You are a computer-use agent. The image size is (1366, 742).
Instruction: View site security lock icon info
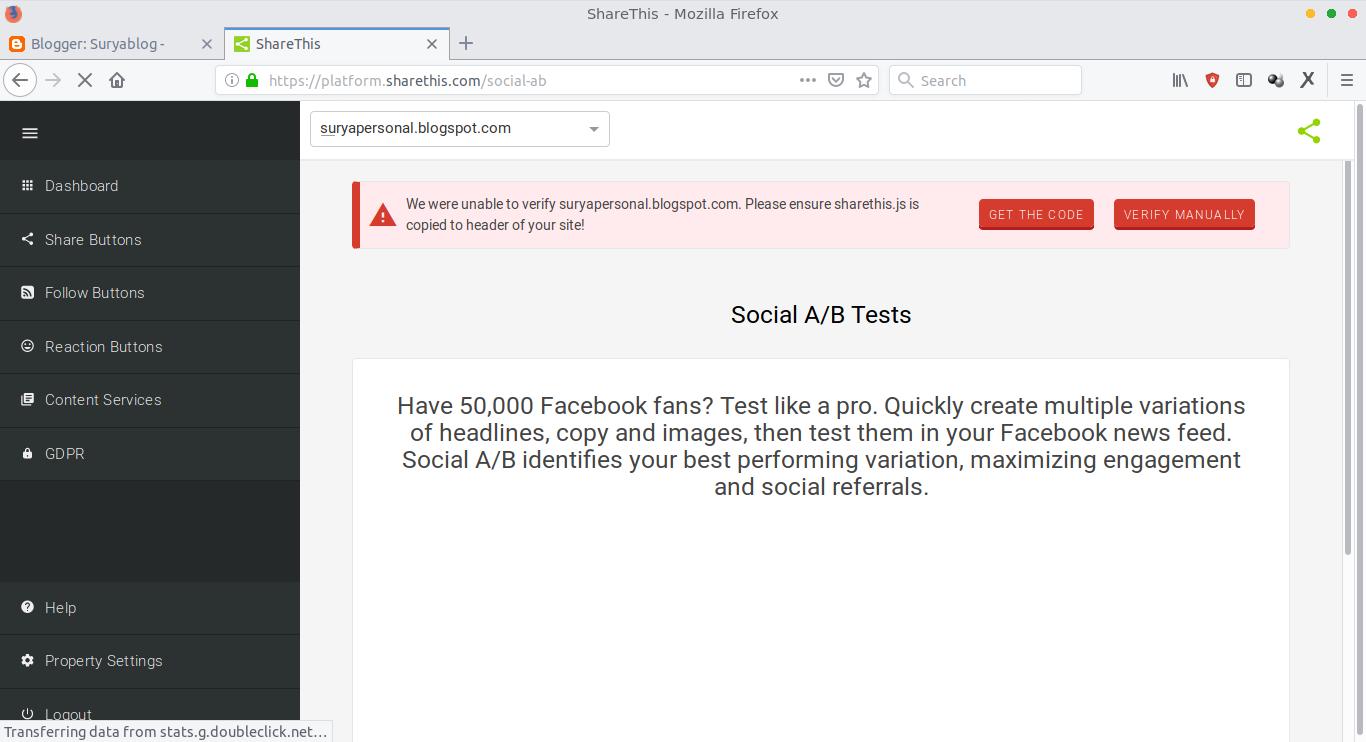[252, 80]
